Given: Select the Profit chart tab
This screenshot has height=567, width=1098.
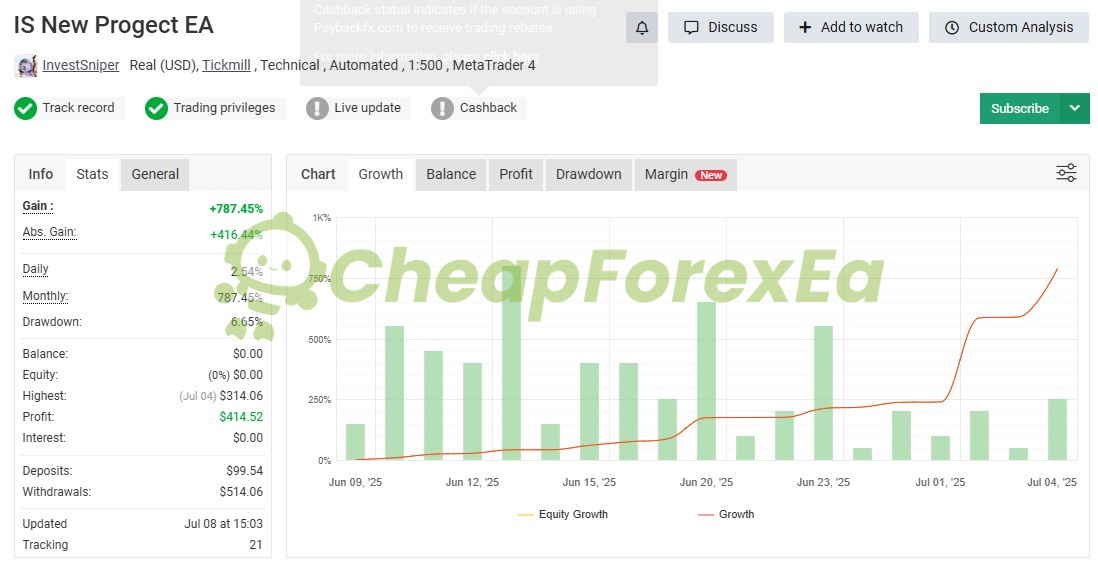Looking at the screenshot, I should [516, 174].
